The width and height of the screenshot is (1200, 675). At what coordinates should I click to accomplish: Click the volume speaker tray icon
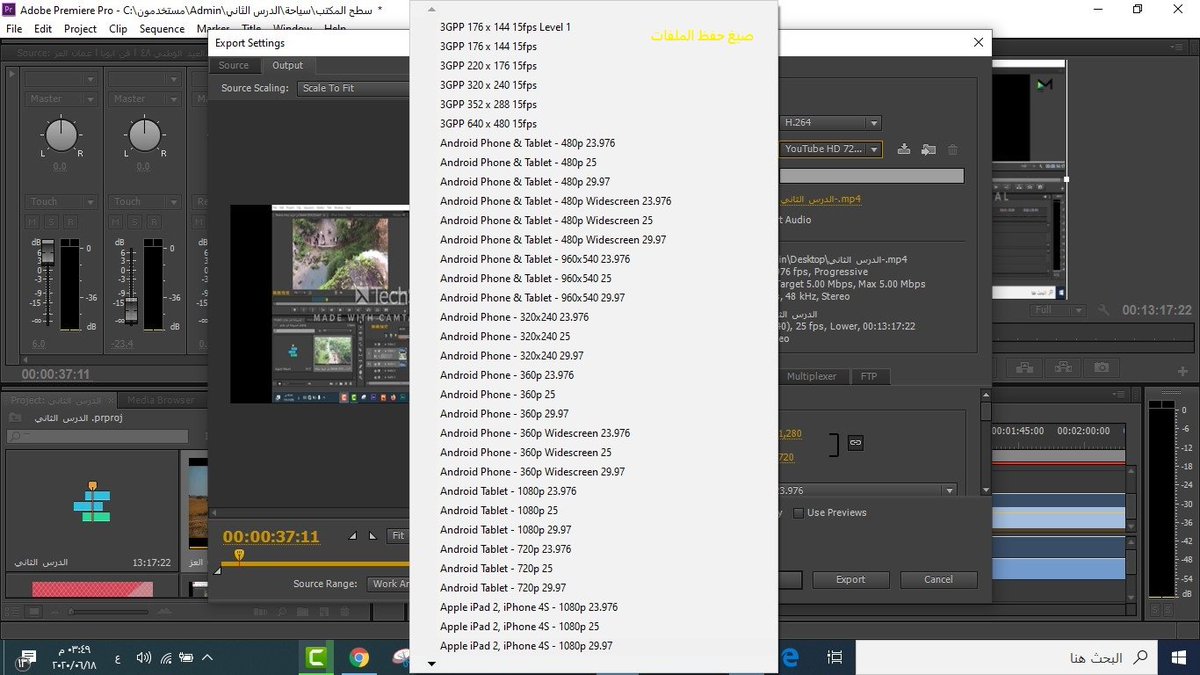pyautogui.click(x=144, y=657)
